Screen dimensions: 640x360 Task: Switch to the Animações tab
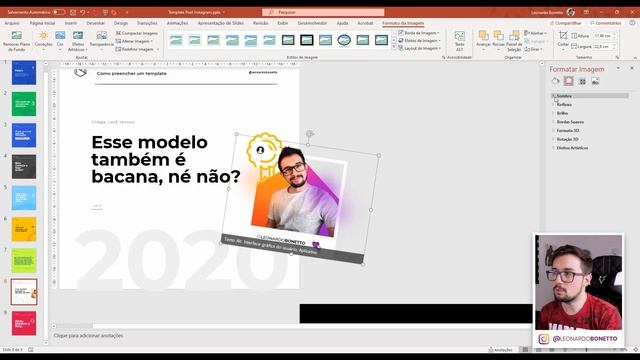coord(177,23)
